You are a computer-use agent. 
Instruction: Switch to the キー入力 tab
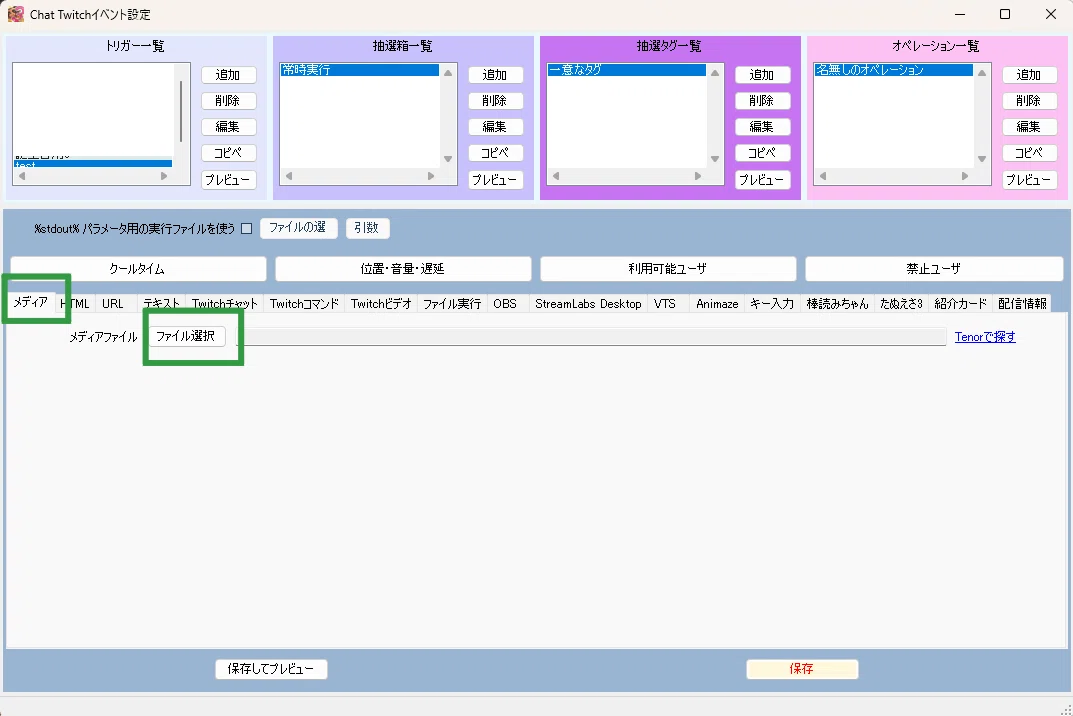tap(772, 303)
